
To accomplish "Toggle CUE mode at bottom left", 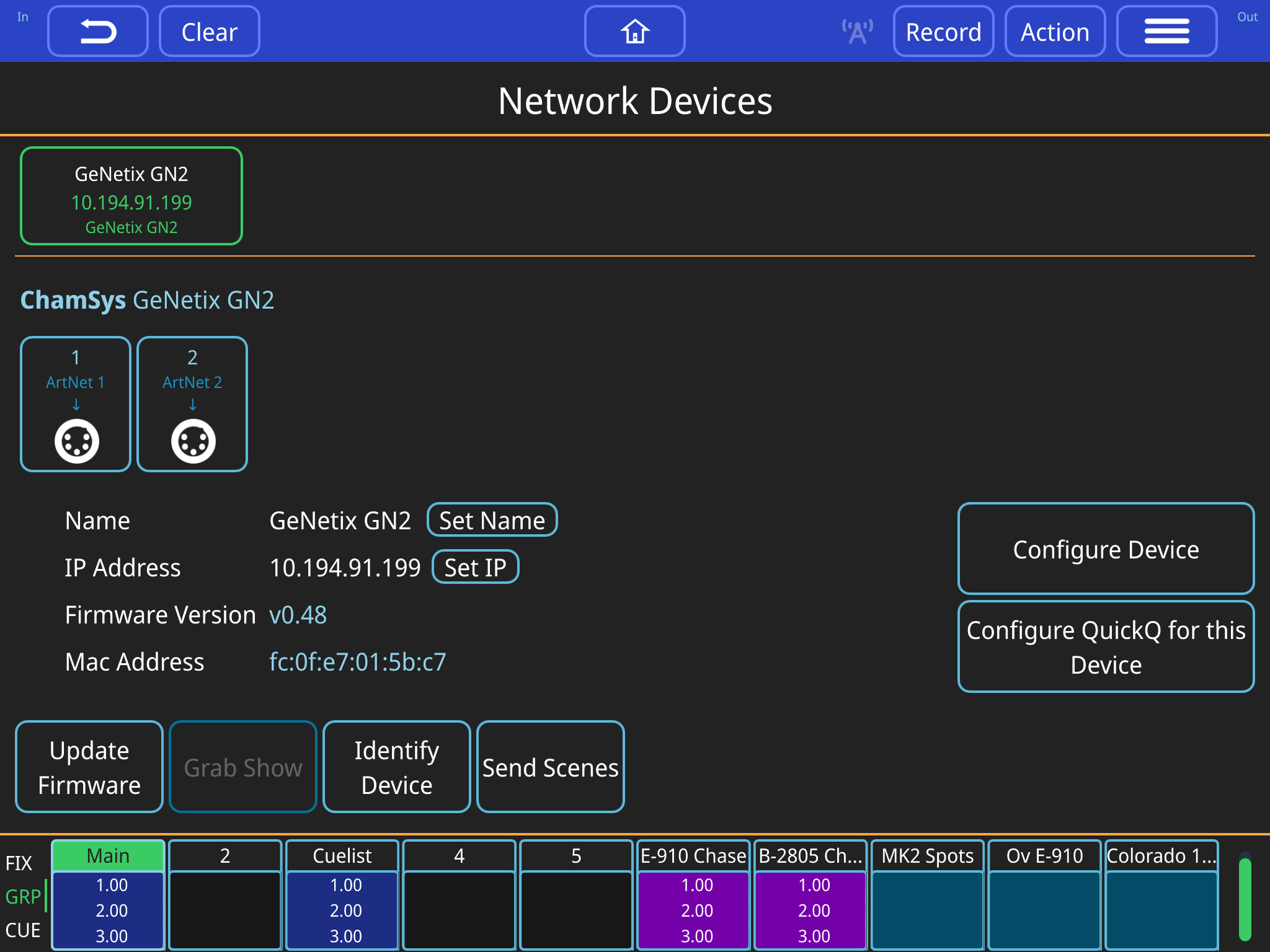I will [x=24, y=929].
